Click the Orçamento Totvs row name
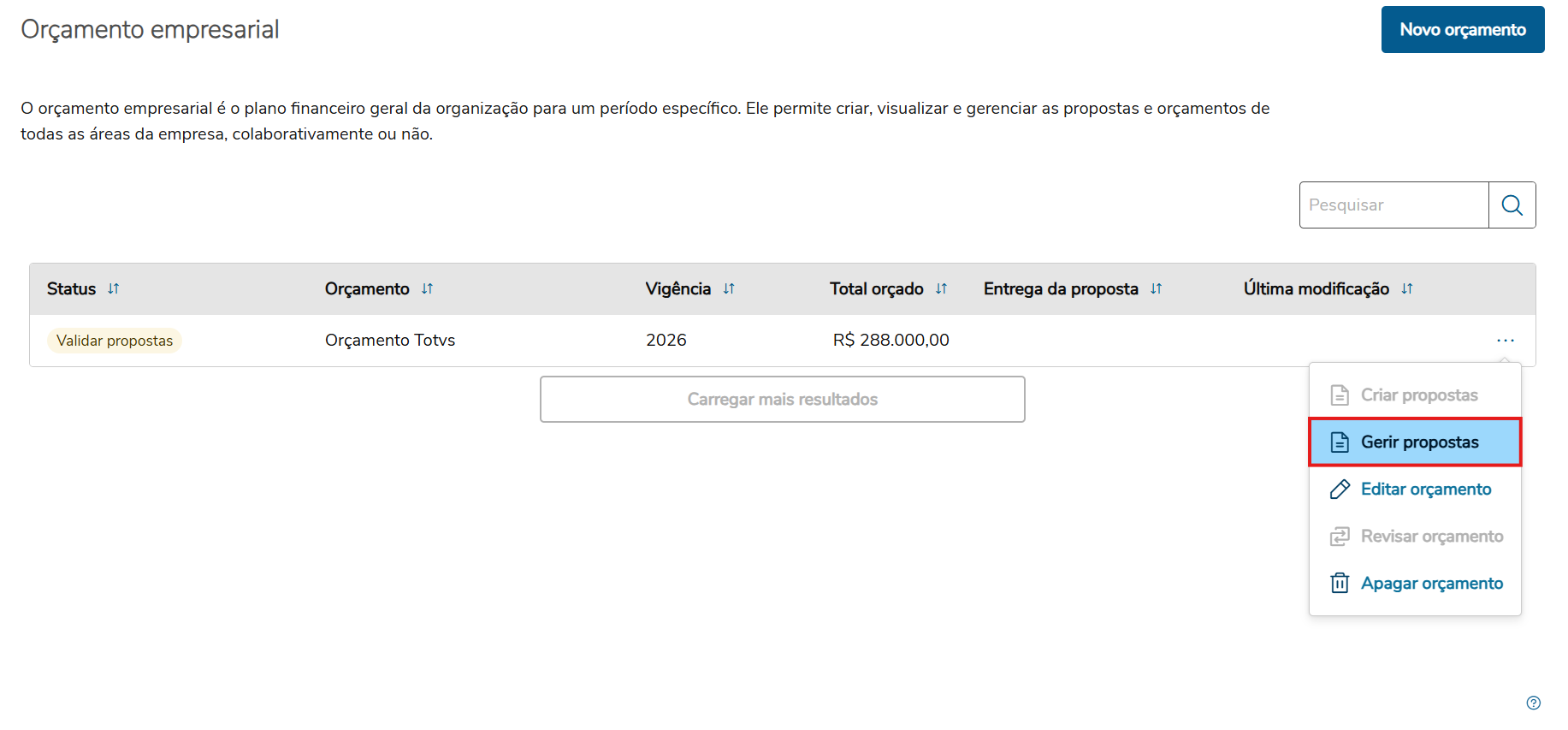Viewport: 1568px width, 730px height. pos(390,341)
